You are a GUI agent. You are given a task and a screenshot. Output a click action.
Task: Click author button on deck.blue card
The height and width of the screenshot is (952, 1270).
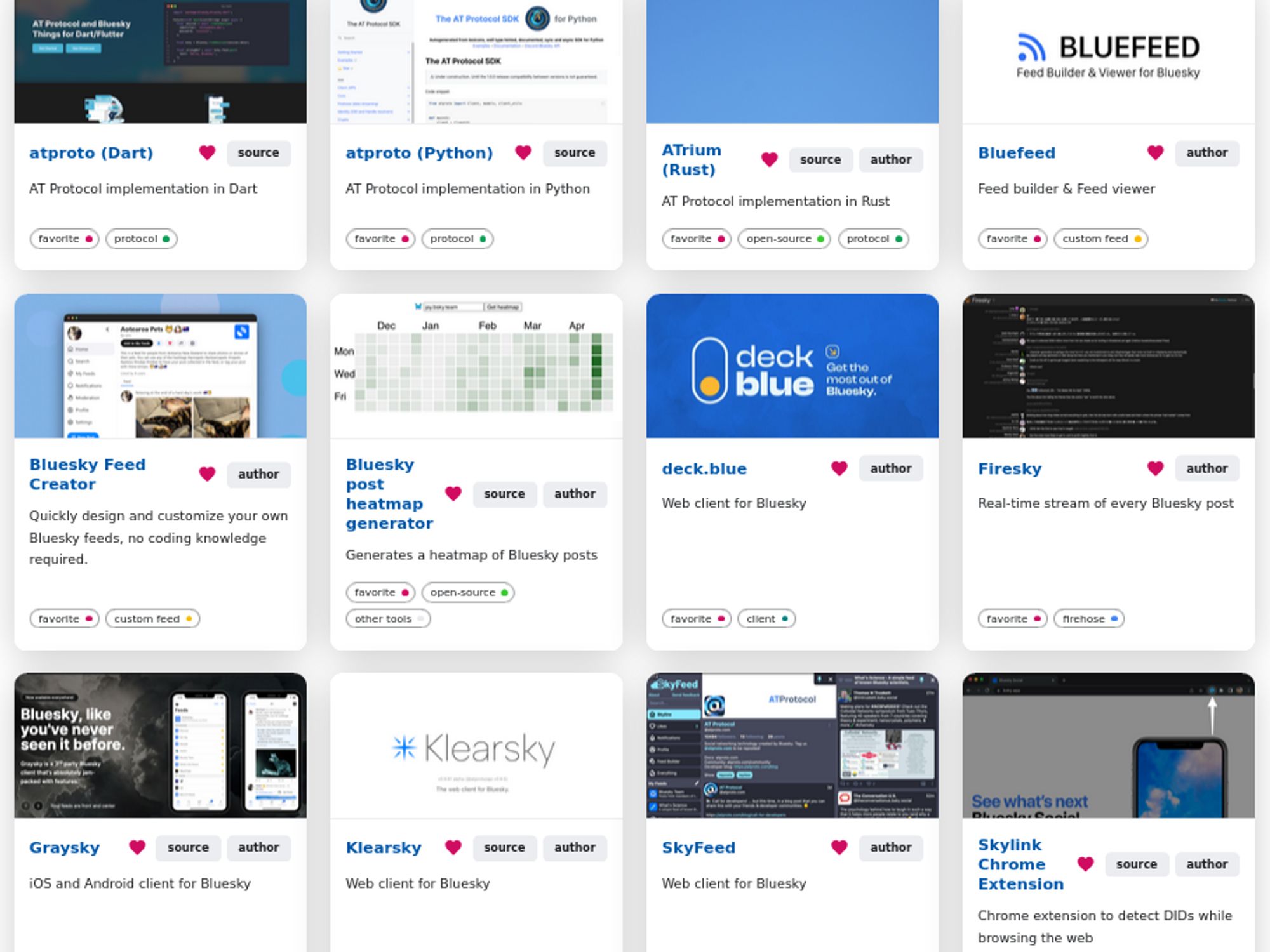tap(891, 468)
